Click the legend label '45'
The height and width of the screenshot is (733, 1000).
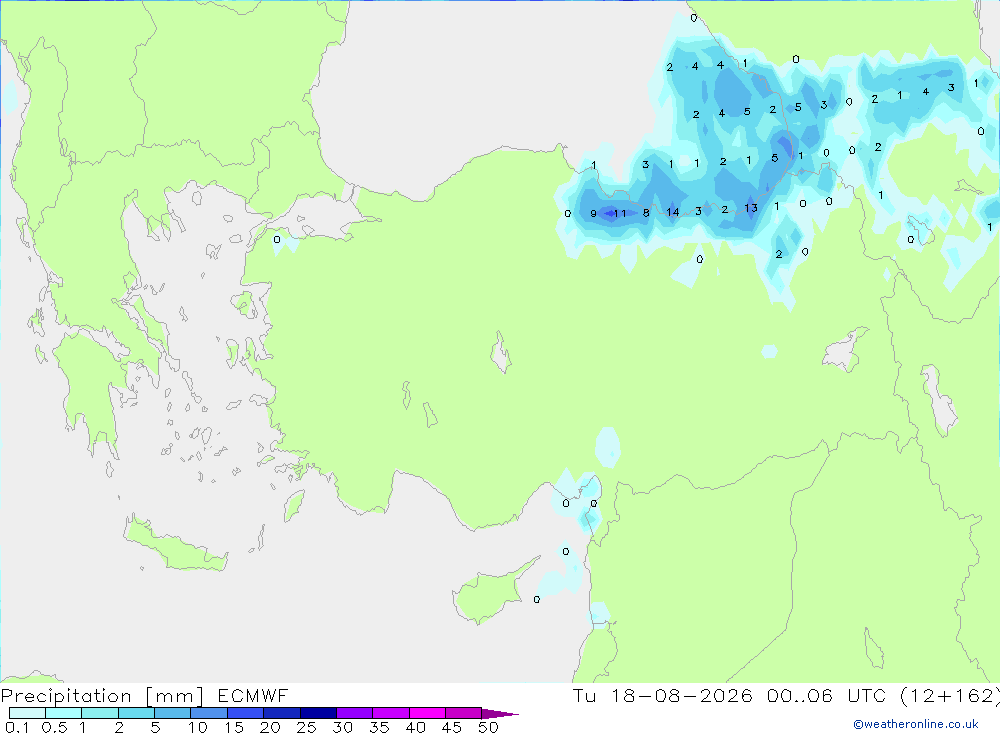pos(452,727)
